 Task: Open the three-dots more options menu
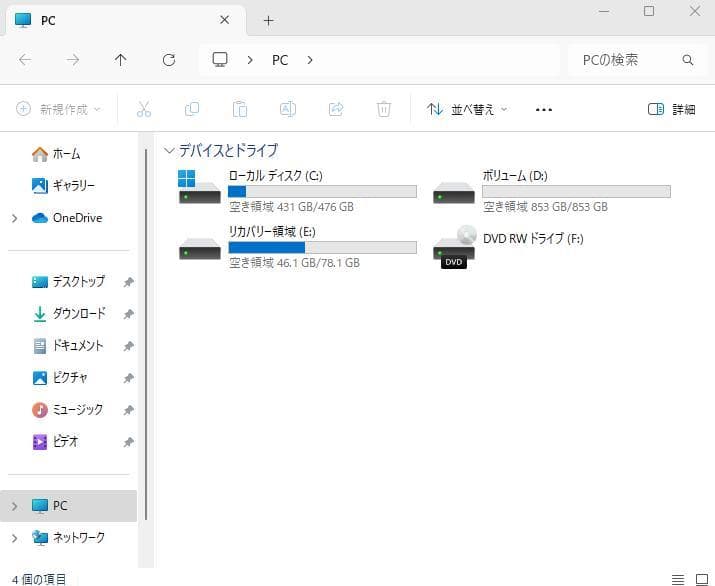544,109
